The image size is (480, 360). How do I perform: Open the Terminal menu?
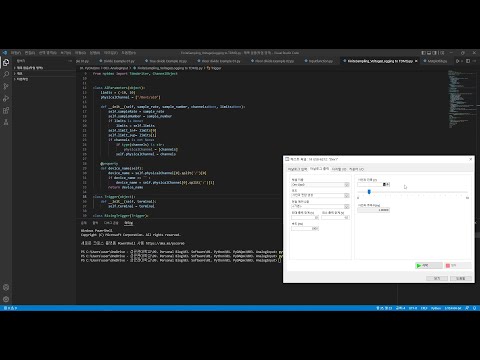111,53
